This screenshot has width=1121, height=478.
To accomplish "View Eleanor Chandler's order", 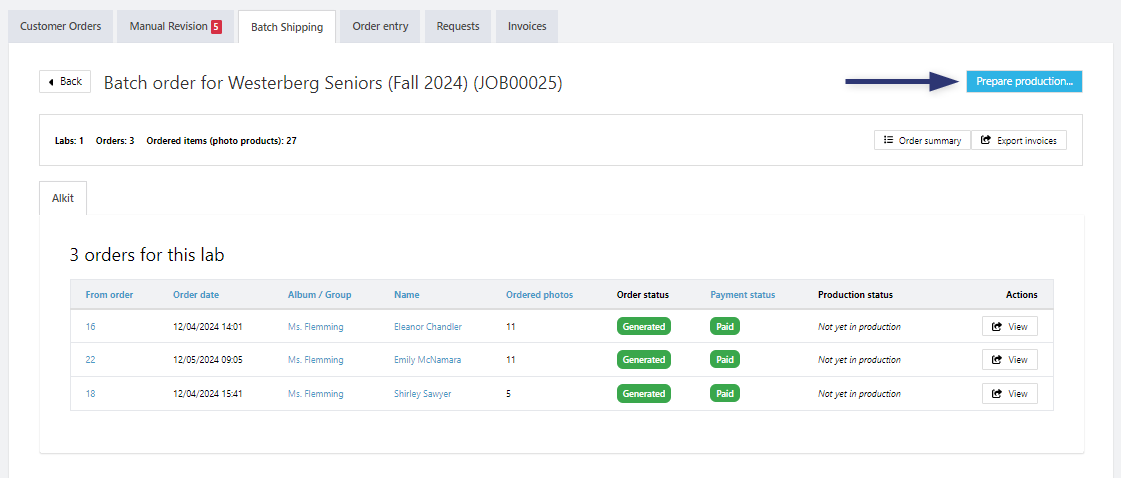I will pos(1009,327).
